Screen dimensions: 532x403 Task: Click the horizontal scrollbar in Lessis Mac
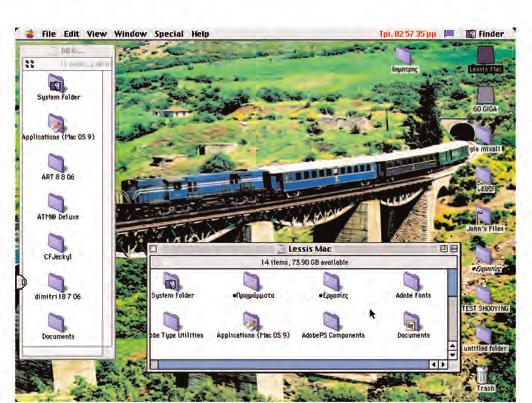pyautogui.click(x=294, y=365)
